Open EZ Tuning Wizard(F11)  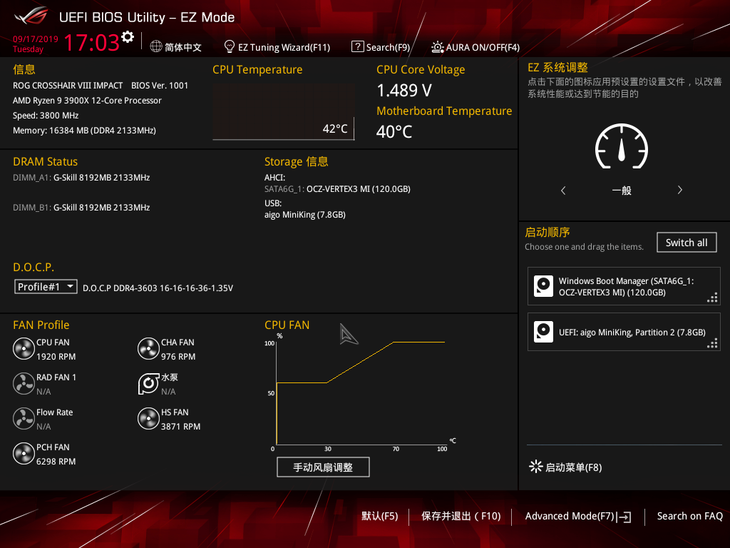[284, 47]
